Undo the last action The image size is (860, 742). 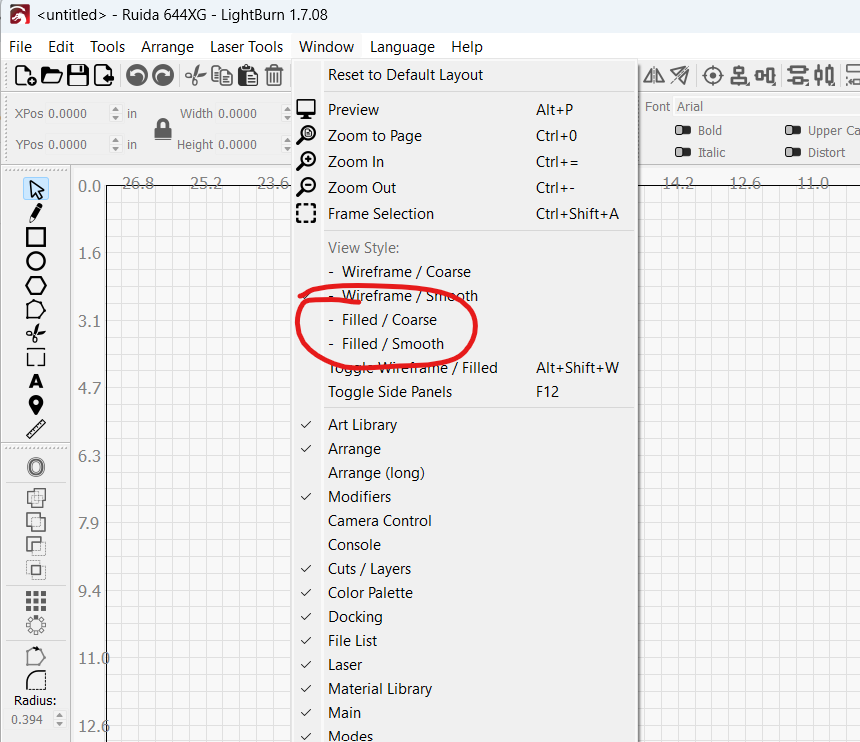(137, 75)
